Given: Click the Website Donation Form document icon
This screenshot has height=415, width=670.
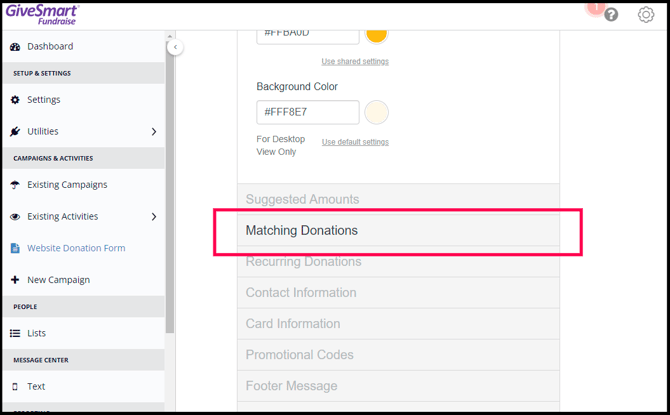Looking at the screenshot, I should point(15,248).
